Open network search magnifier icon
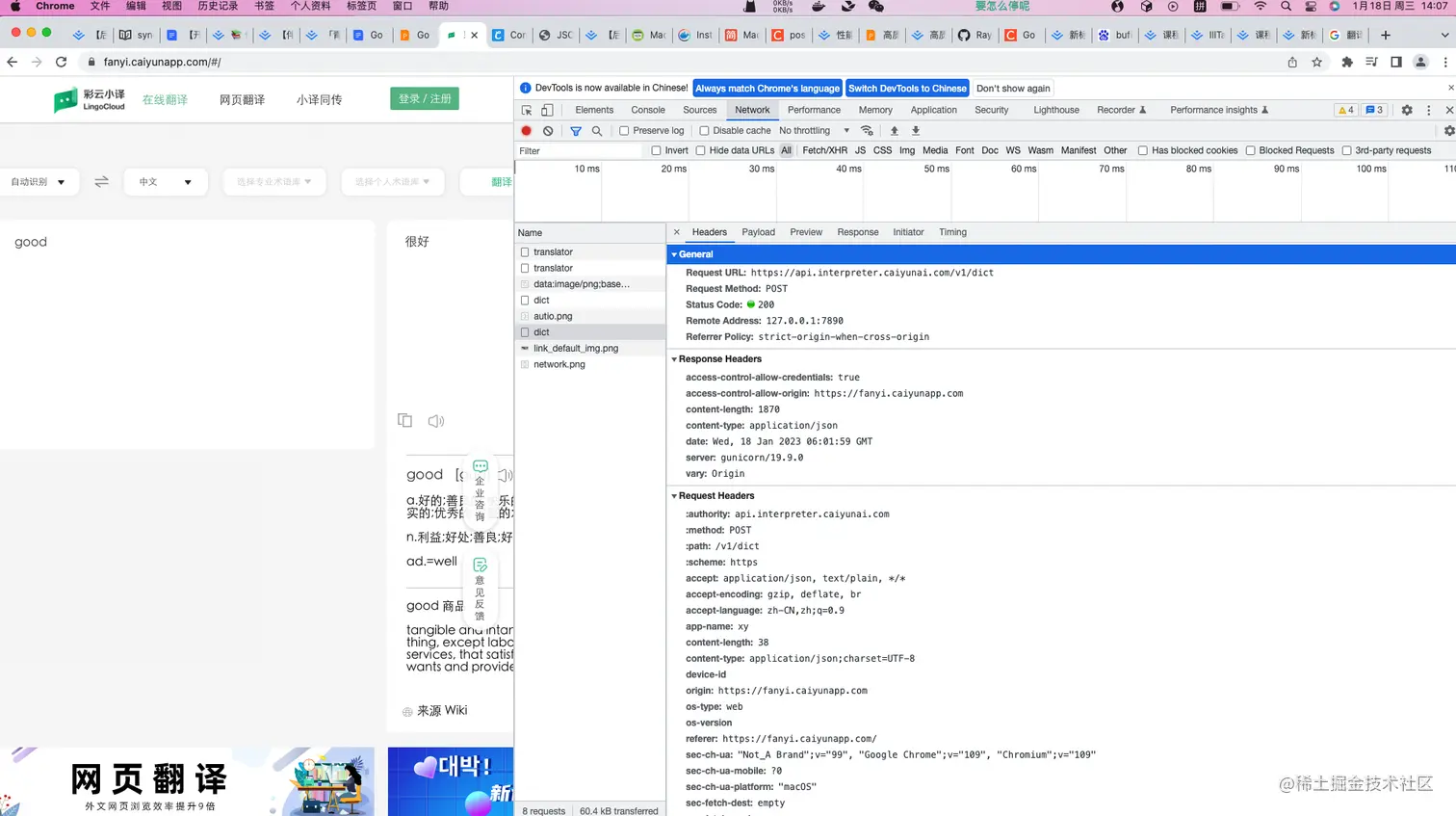Screen dimensions: 1456x816 tap(597, 130)
